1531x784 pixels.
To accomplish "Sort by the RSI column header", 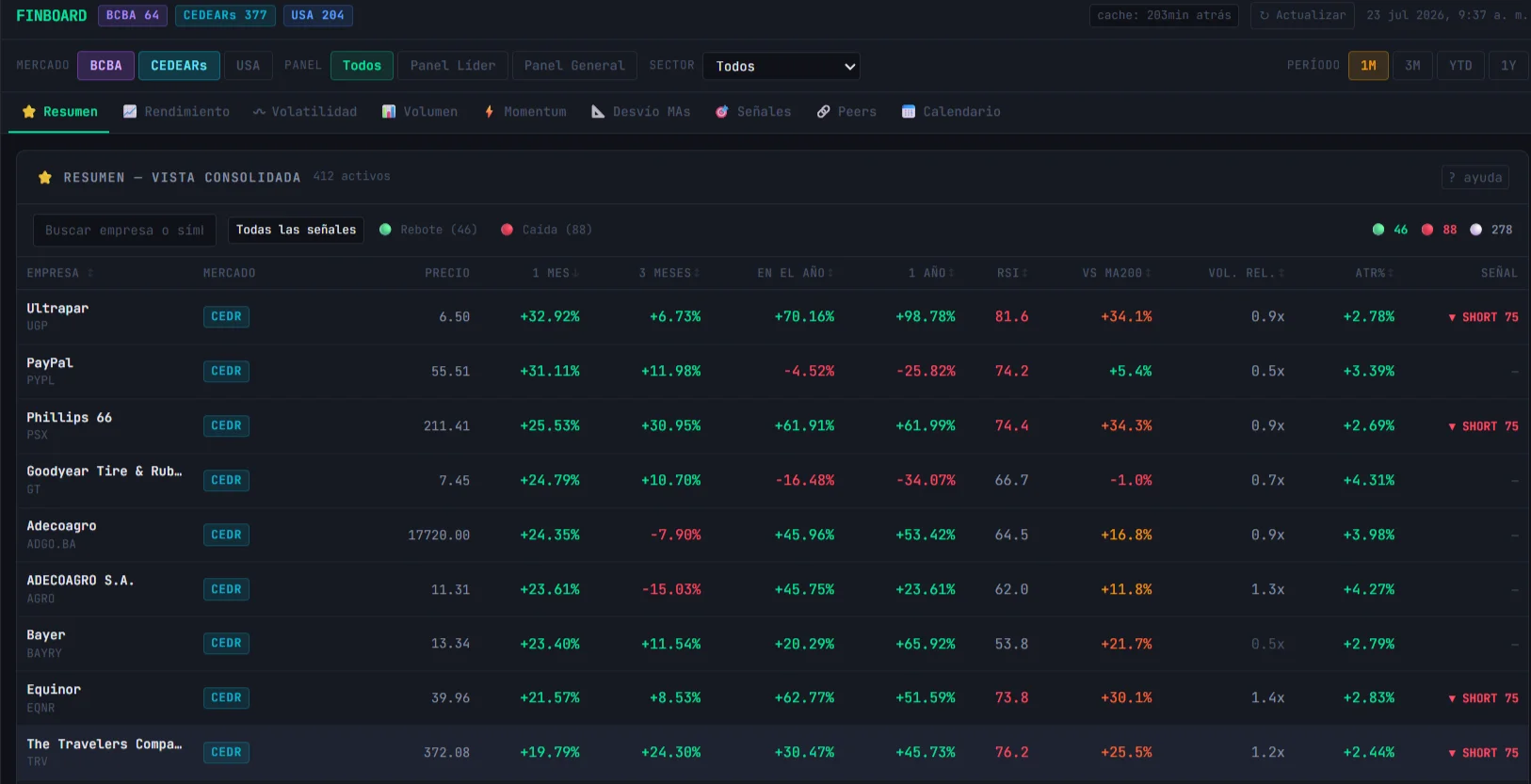I will (x=1012, y=273).
